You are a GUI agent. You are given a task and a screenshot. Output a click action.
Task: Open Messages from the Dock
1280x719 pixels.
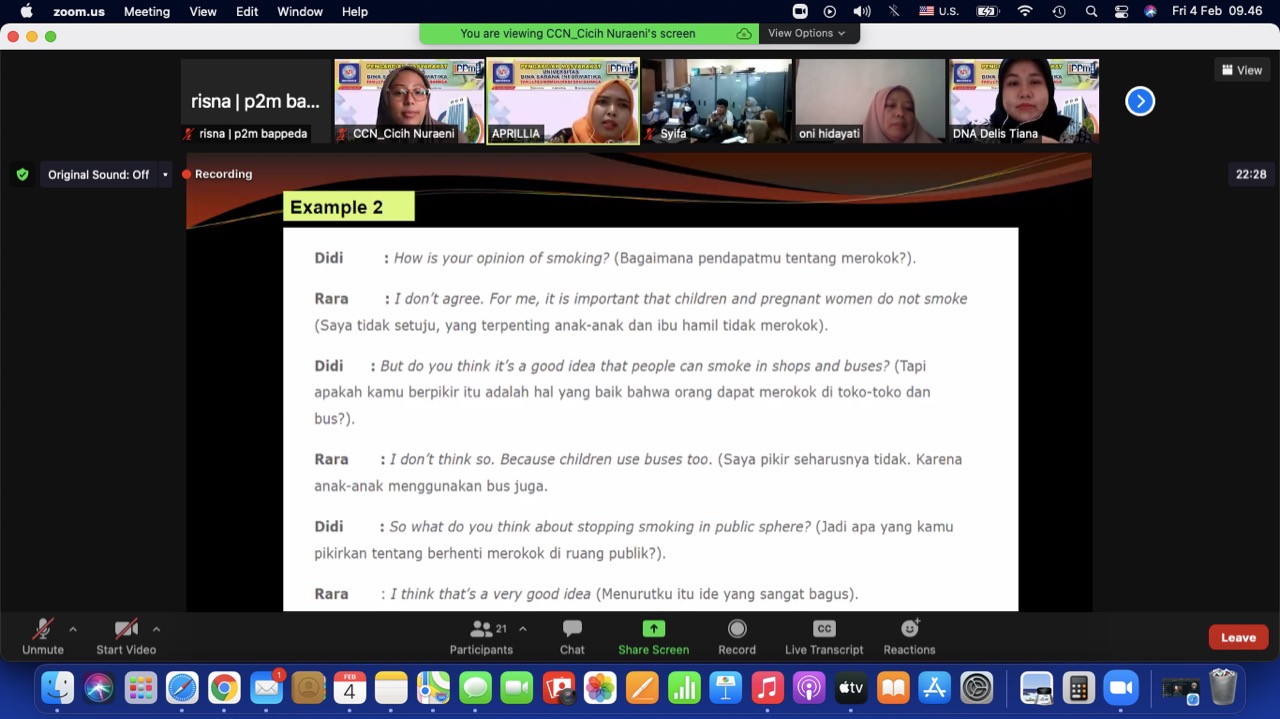(475, 687)
